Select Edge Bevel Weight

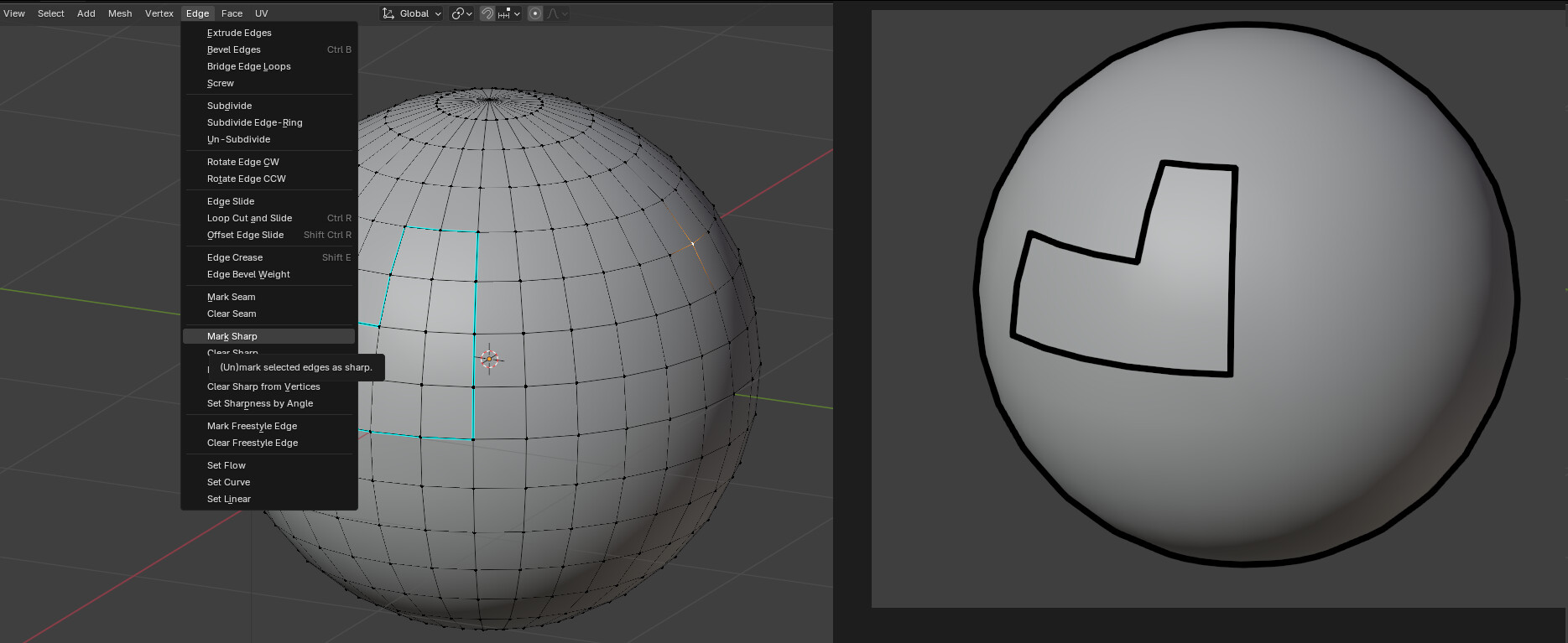[269, 274]
